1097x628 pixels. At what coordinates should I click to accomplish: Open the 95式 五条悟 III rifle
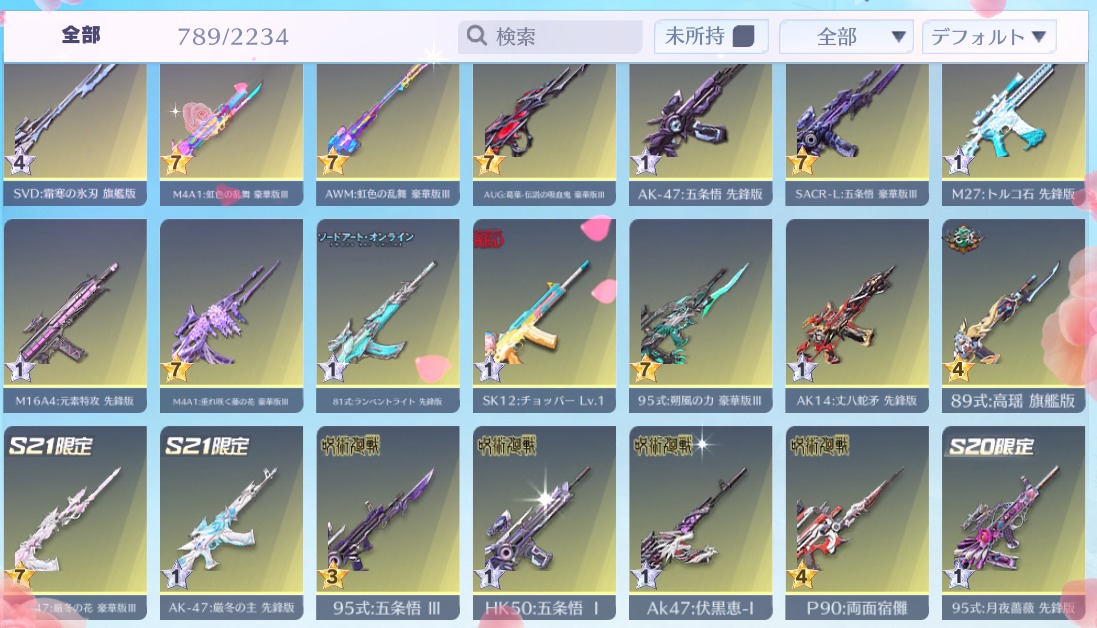tap(388, 522)
